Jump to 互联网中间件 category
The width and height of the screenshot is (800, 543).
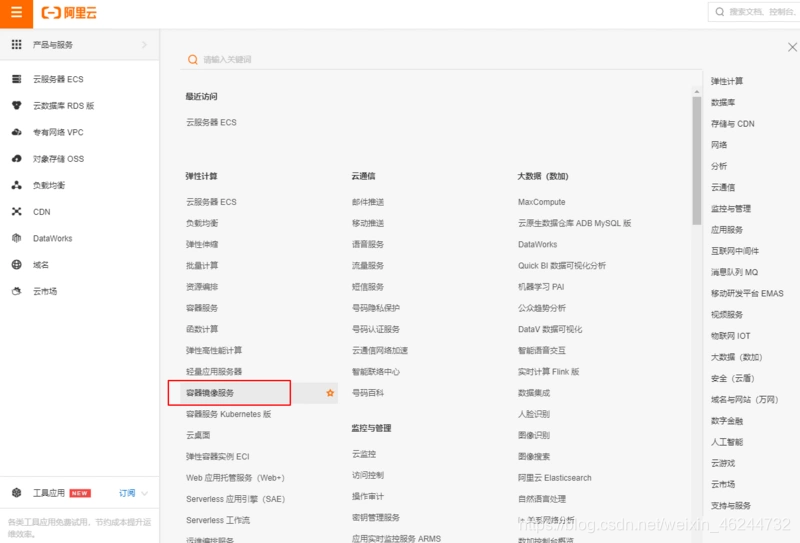coord(735,251)
